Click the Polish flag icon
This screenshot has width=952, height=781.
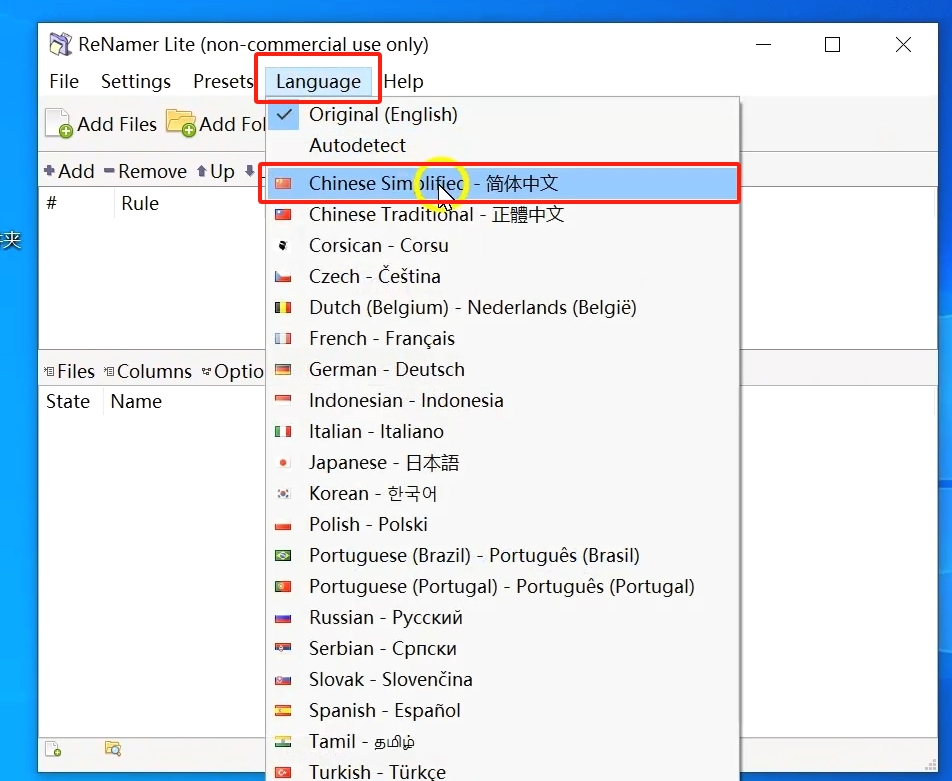click(x=283, y=525)
